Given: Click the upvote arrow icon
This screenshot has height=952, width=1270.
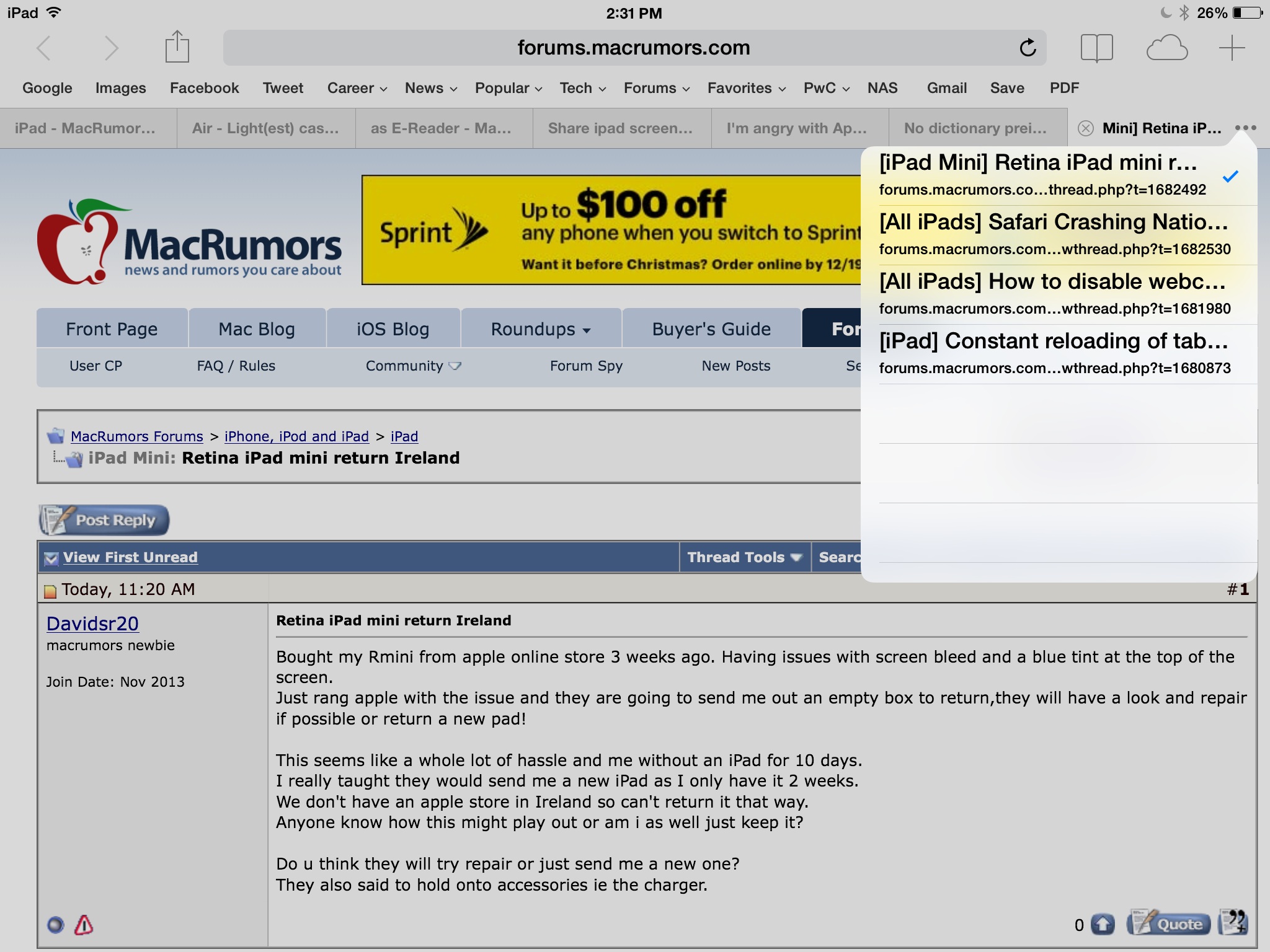Looking at the screenshot, I should tap(1103, 925).
